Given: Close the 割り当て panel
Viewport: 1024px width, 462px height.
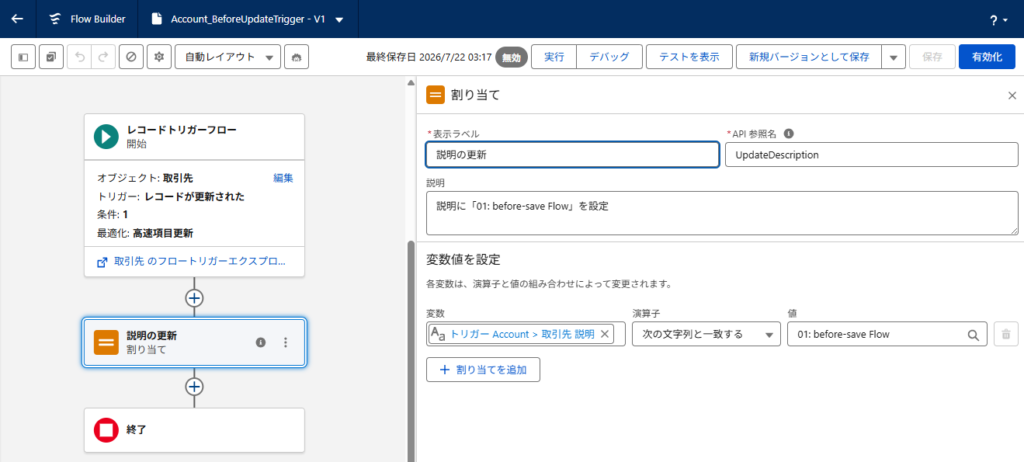Looking at the screenshot, I should [x=1012, y=95].
